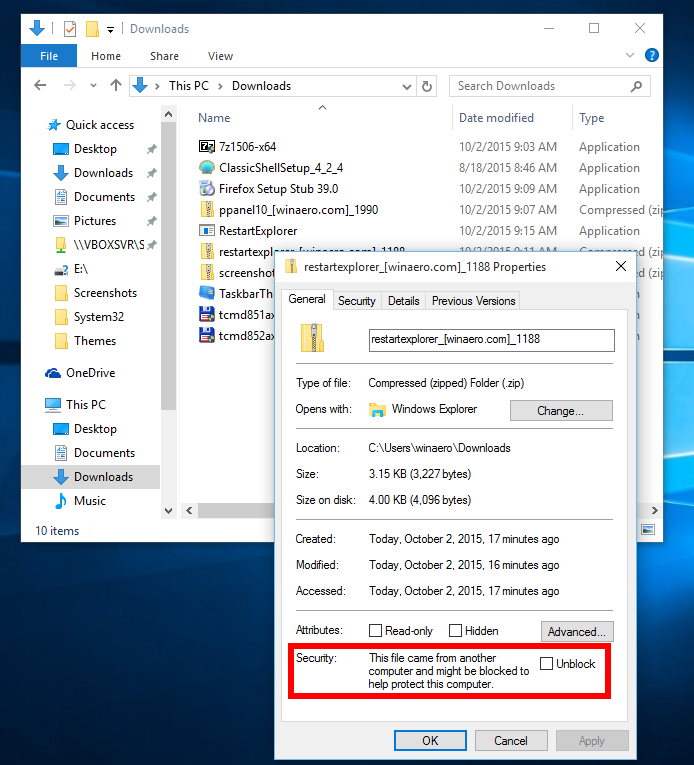Image resolution: width=694 pixels, height=765 pixels.
Task: Select Firefox Setup Stub 39.0 file
Action: [278, 189]
